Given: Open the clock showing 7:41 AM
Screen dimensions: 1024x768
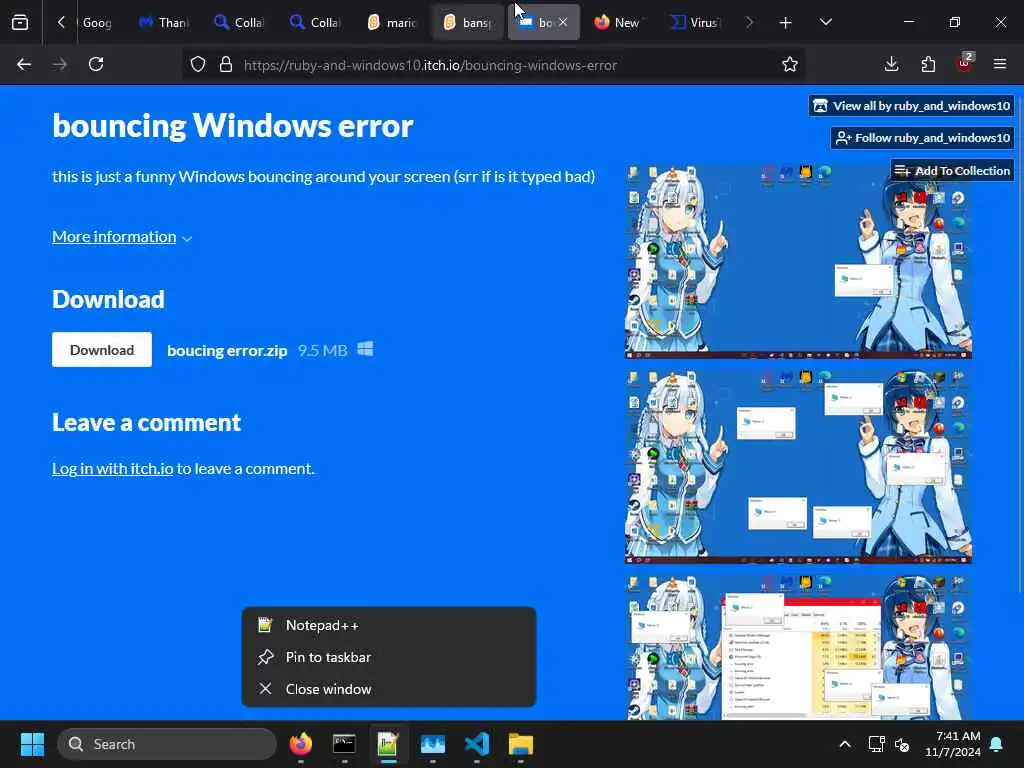Looking at the screenshot, I should coord(953,744).
